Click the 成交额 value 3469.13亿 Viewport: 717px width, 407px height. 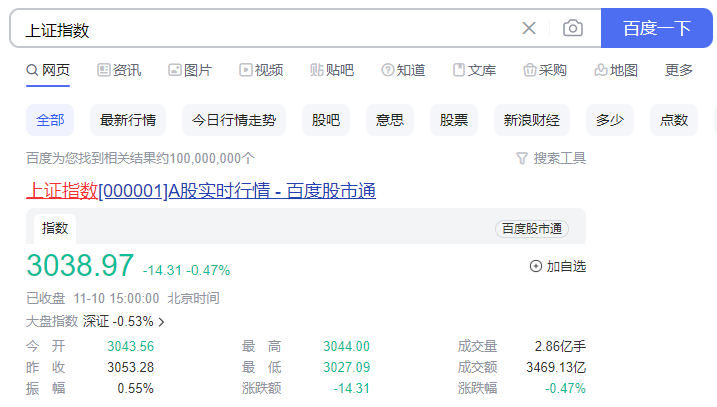556,367
